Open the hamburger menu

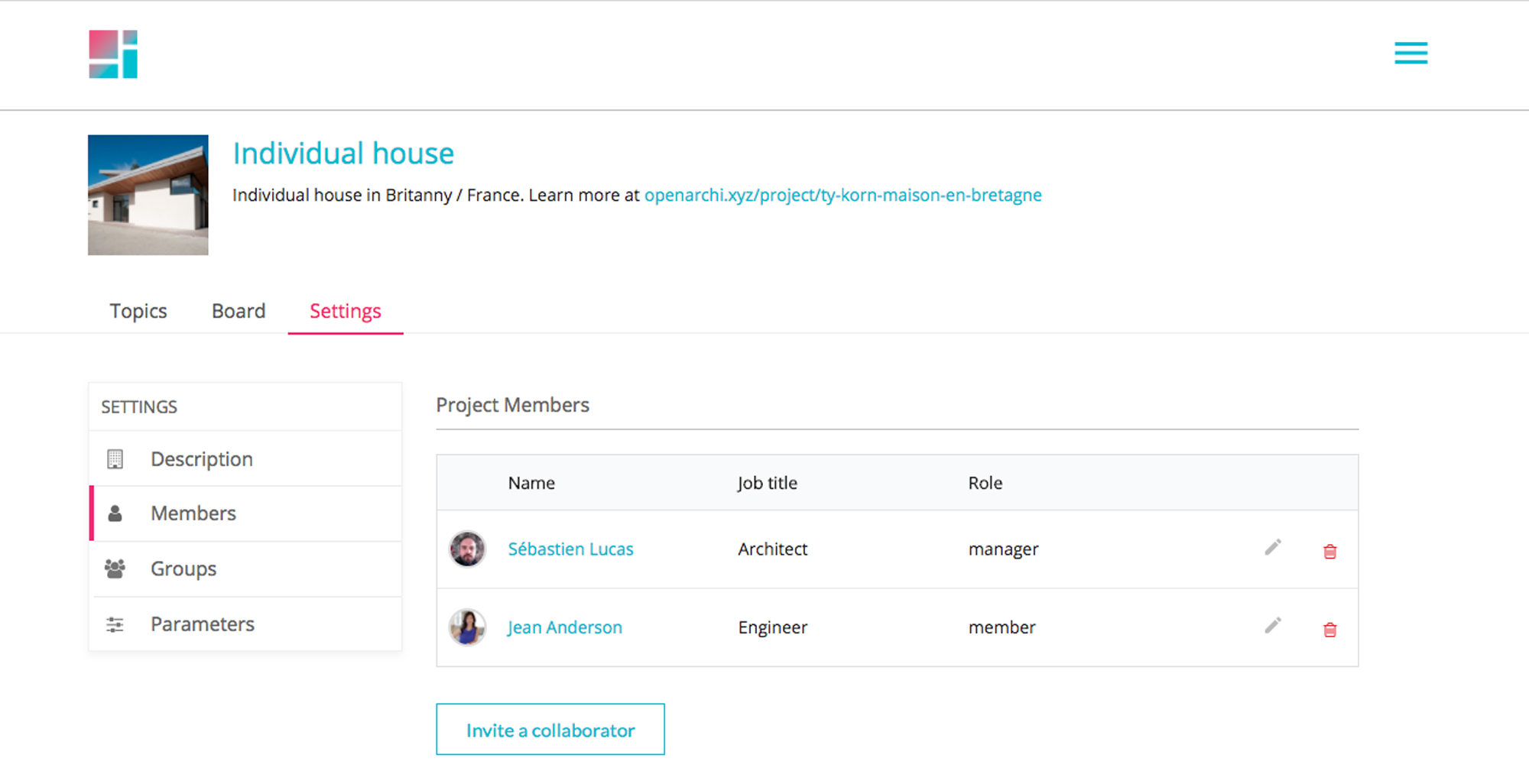[1411, 53]
